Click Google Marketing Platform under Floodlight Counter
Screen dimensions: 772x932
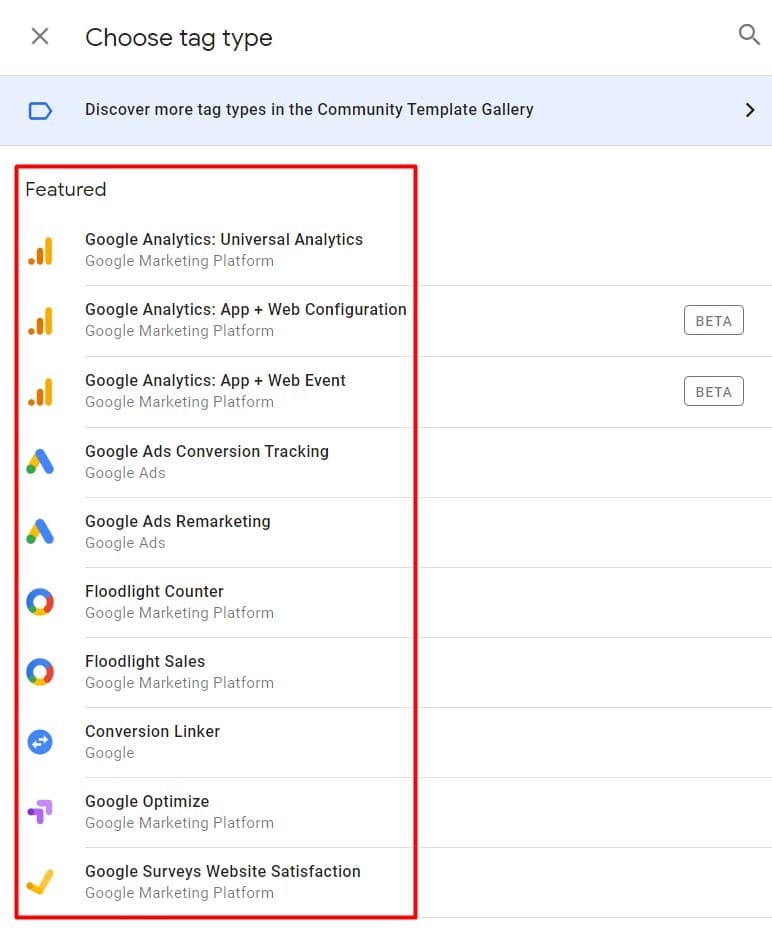(x=179, y=613)
